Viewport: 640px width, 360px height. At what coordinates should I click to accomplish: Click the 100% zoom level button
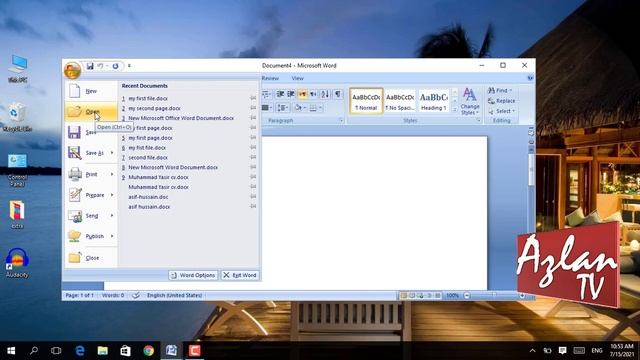click(452, 295)
